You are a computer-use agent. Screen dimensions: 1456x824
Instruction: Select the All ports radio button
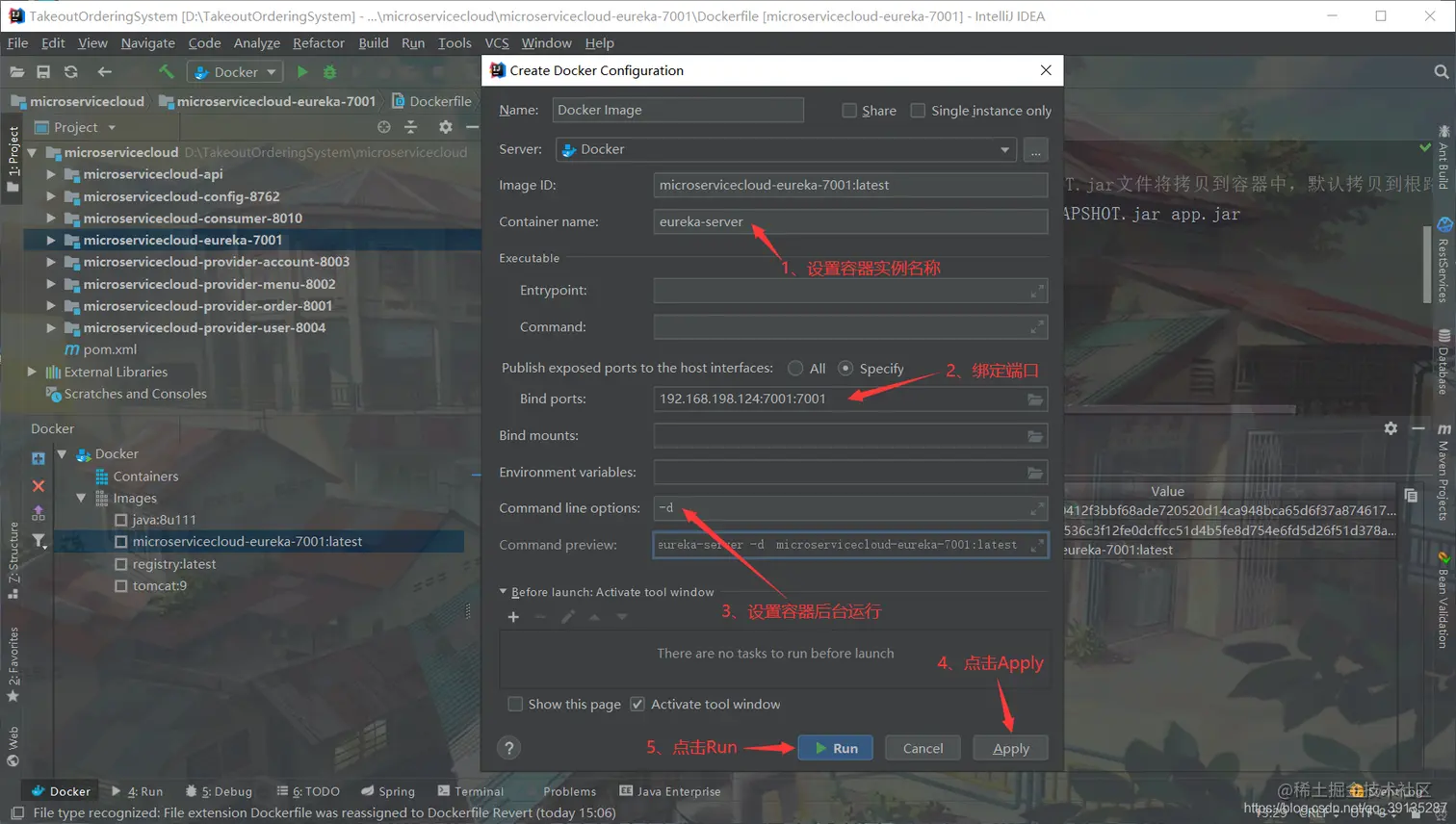795,368
